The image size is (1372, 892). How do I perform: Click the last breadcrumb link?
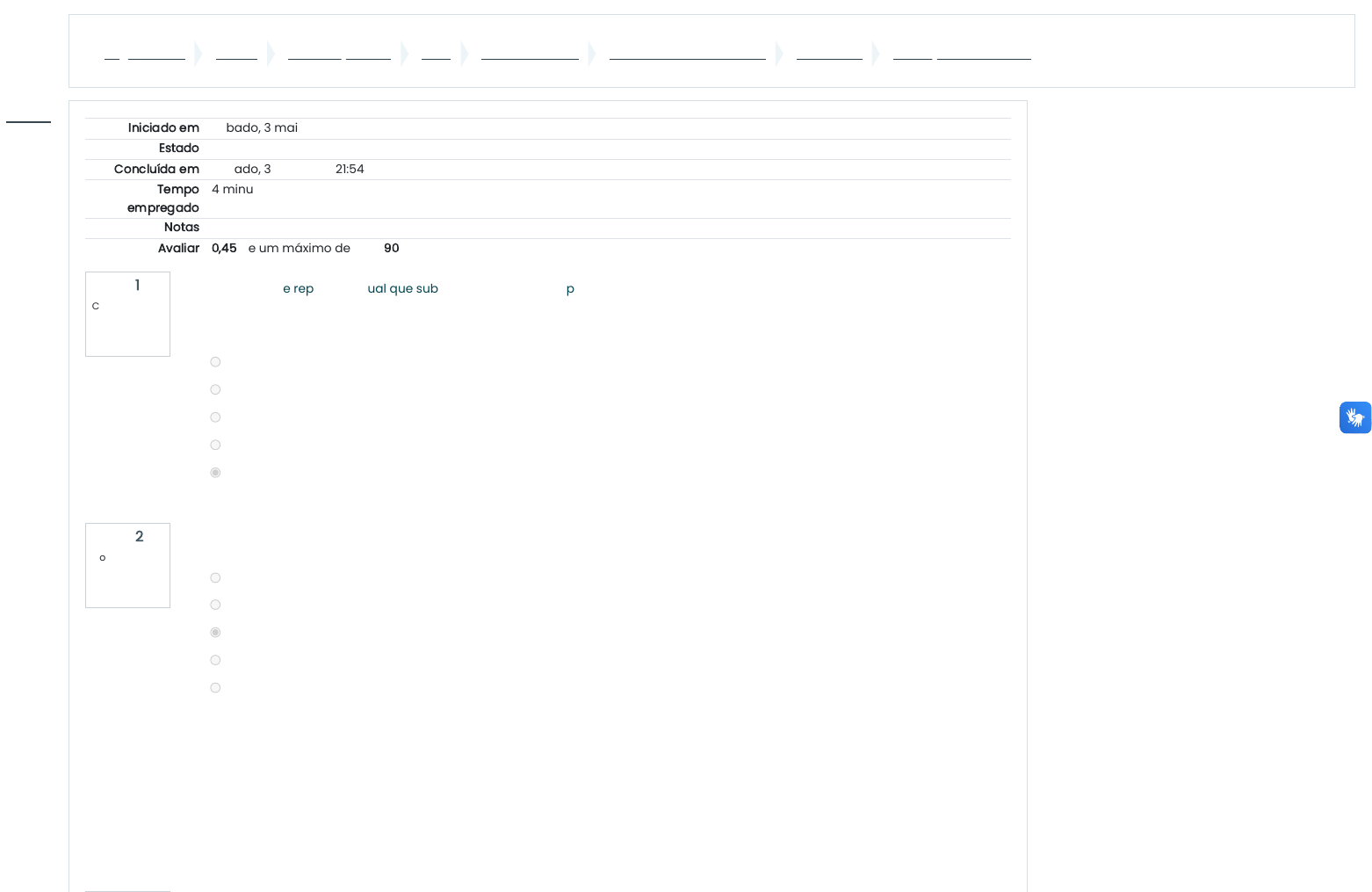tap(962, 54)
